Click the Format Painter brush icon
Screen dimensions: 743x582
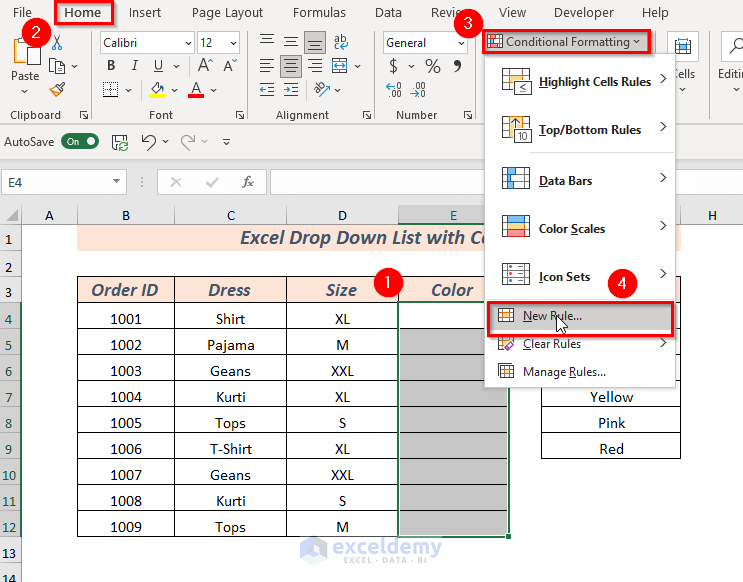(57, 89)
